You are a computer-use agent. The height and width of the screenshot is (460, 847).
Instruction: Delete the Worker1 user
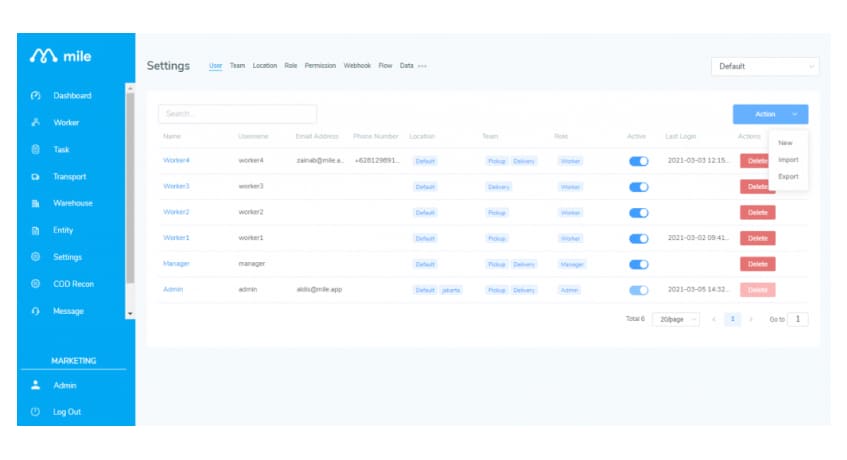click(x=757, y=239)
